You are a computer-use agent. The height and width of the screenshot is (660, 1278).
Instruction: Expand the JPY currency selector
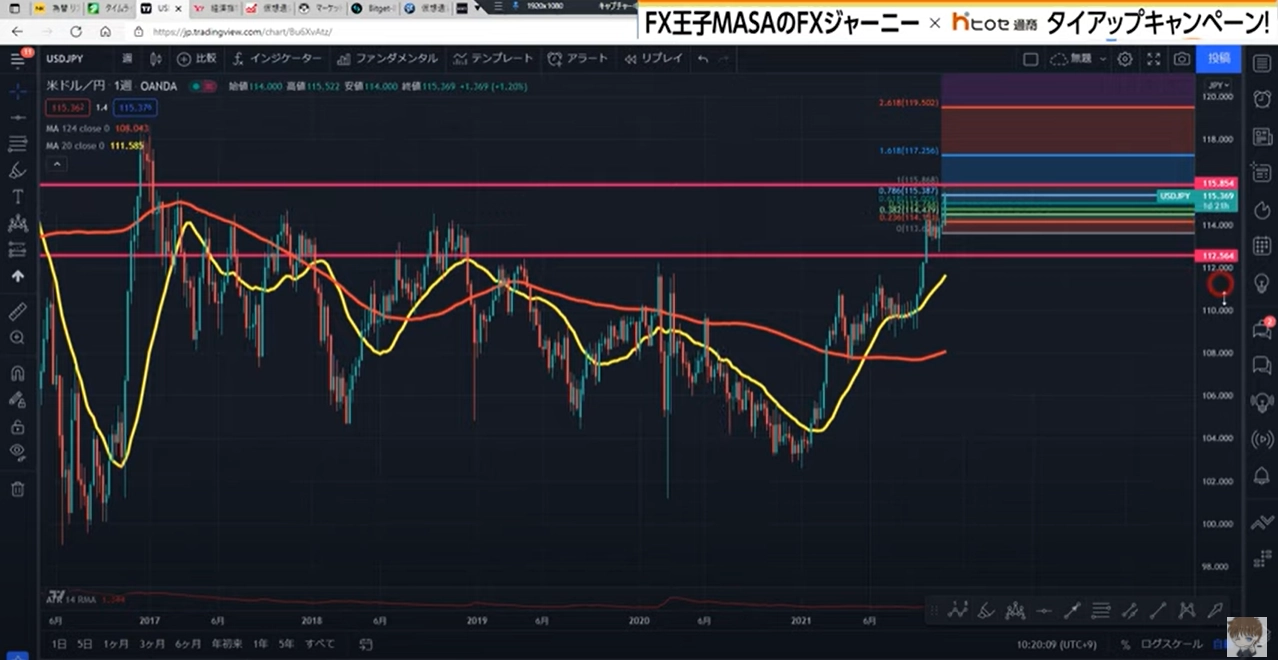[1217, 85]
